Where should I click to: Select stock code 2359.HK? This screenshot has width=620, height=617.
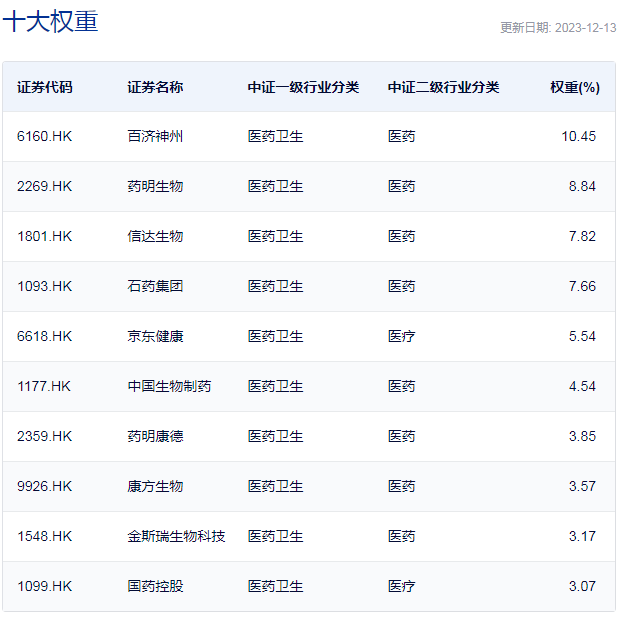click(44, 436)
